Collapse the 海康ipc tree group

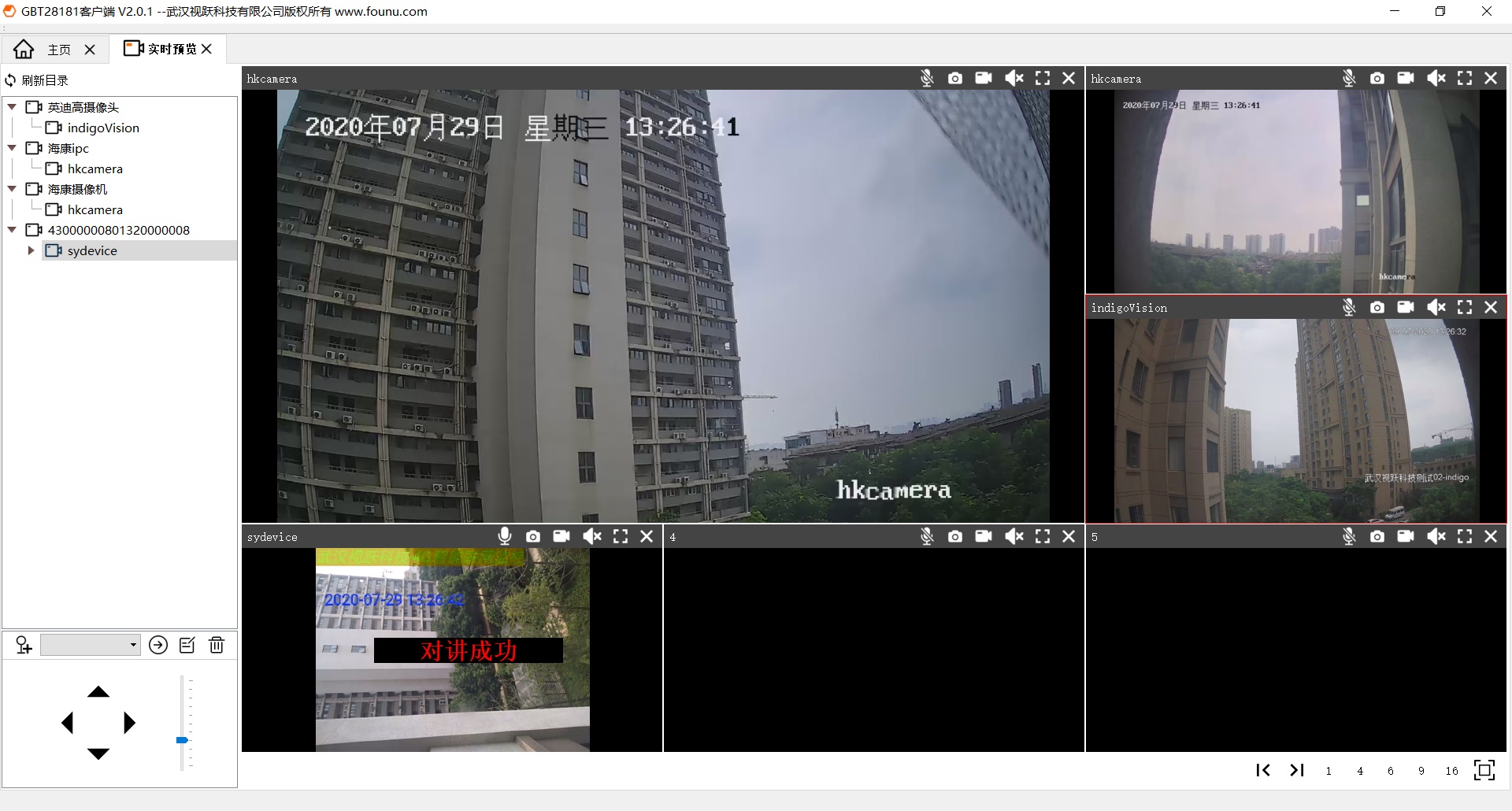[12, 148]
